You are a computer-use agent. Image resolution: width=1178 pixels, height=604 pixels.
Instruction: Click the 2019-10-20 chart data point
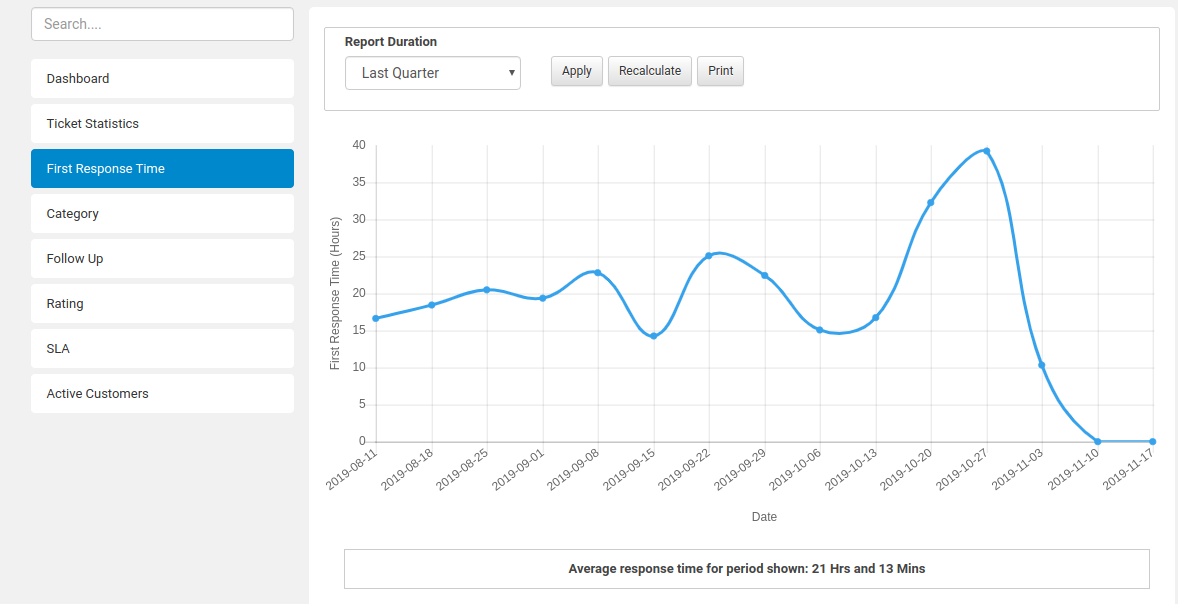point(930,202)
